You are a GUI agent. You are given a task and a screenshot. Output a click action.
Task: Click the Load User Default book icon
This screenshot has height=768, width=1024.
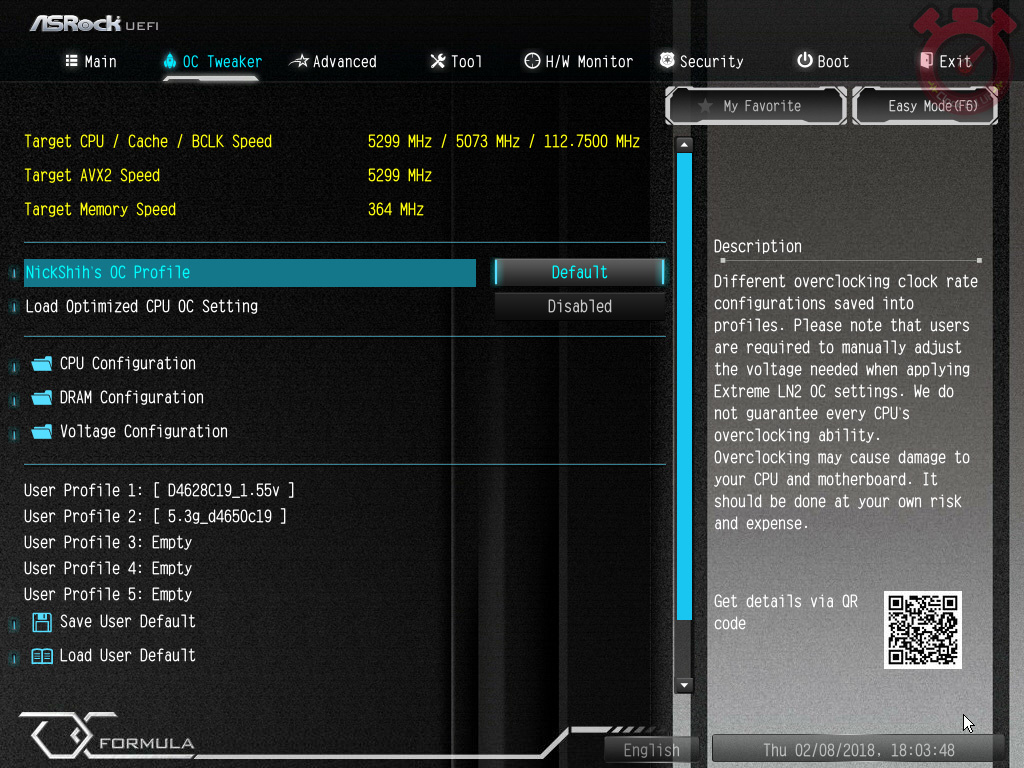click(42, 656)
